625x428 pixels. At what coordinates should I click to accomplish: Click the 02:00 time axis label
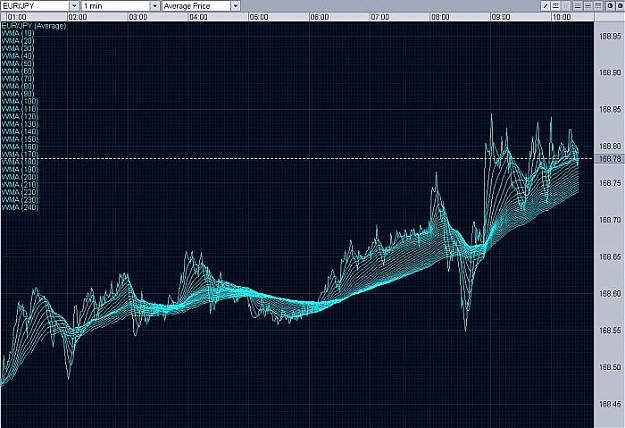coord(78,17)
